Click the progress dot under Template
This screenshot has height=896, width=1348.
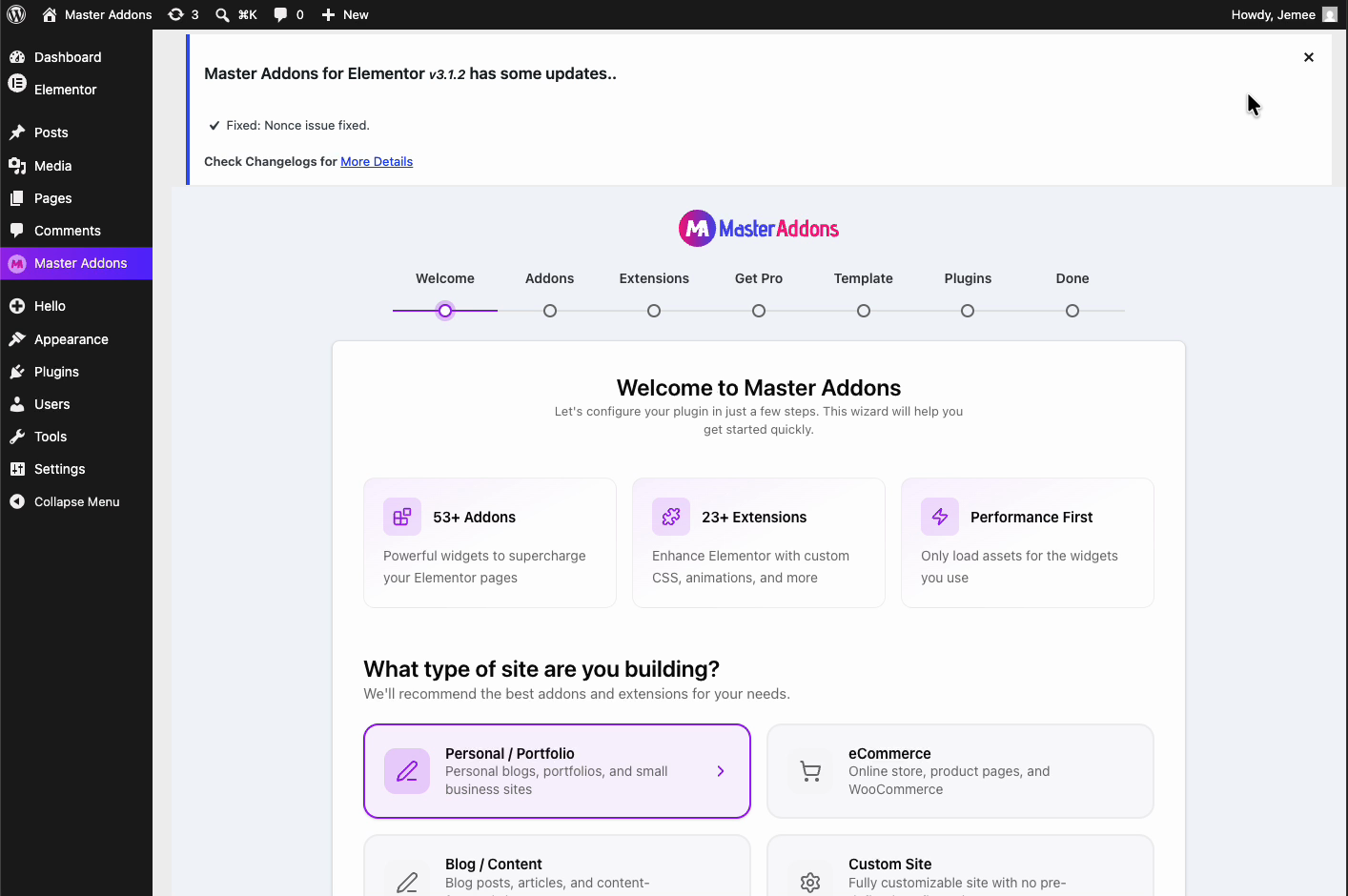[864, 311]
